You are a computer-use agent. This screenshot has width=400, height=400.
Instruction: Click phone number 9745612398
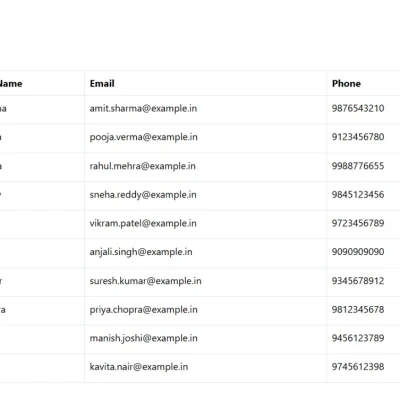pos(358,367)
